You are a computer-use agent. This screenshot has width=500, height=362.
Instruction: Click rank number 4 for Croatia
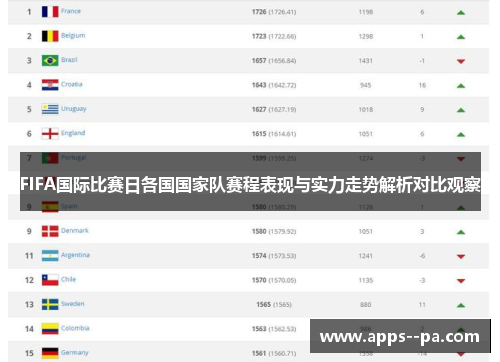coord(29,85)
